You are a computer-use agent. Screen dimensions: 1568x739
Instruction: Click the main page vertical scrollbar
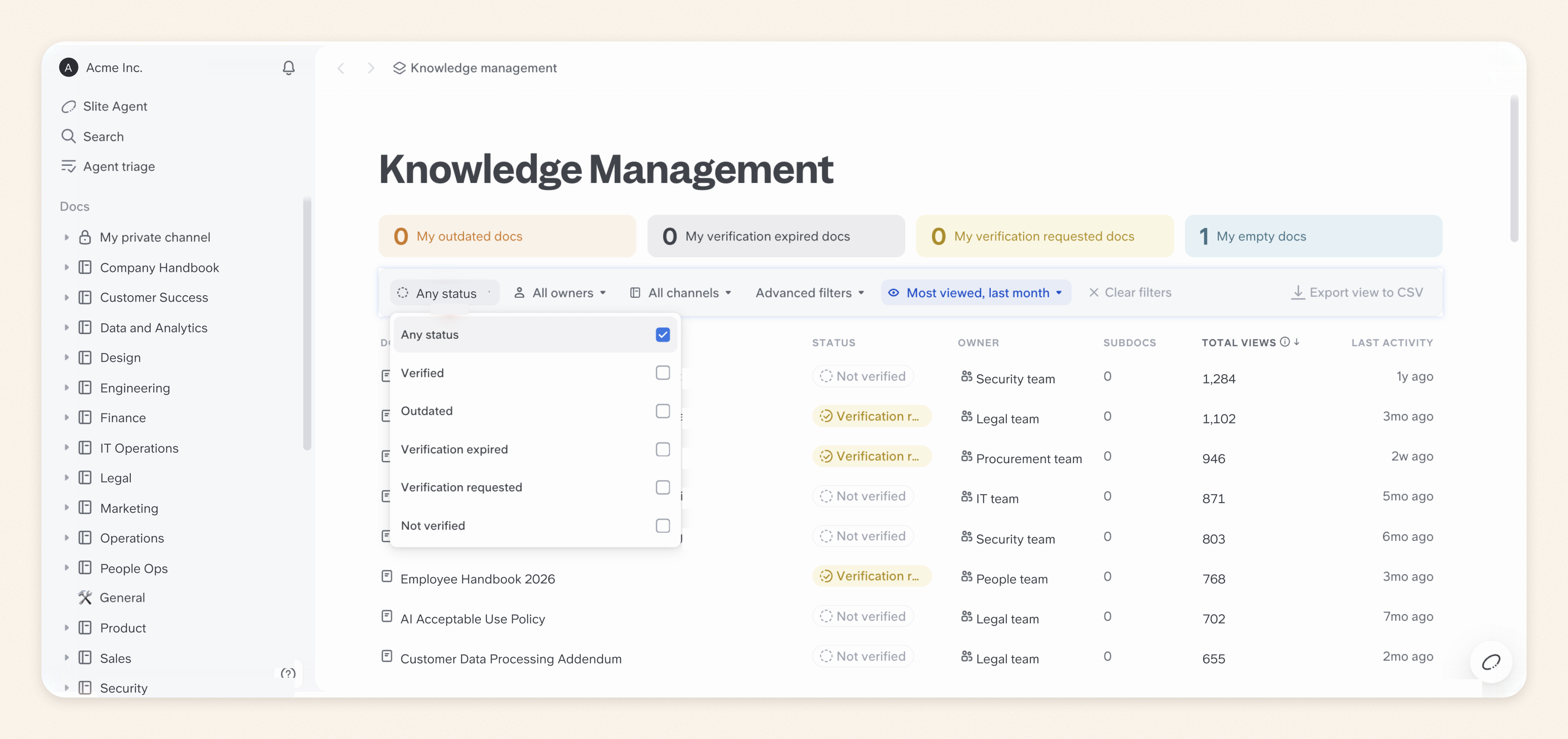click(1514, 169)
